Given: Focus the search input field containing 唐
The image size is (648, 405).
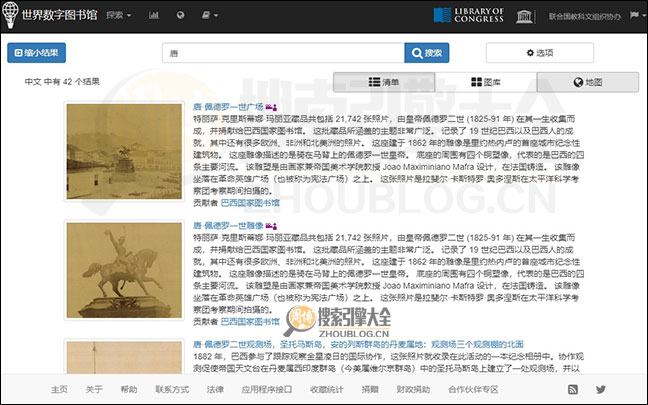Looking at the screenshot, I should (x=283, y=53).
